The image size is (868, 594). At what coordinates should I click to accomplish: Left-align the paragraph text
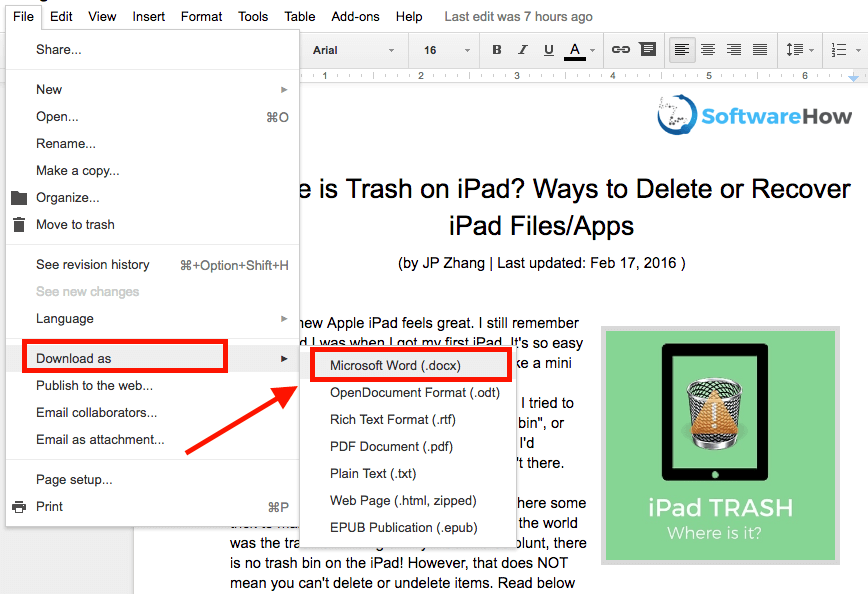pos(682,50)
